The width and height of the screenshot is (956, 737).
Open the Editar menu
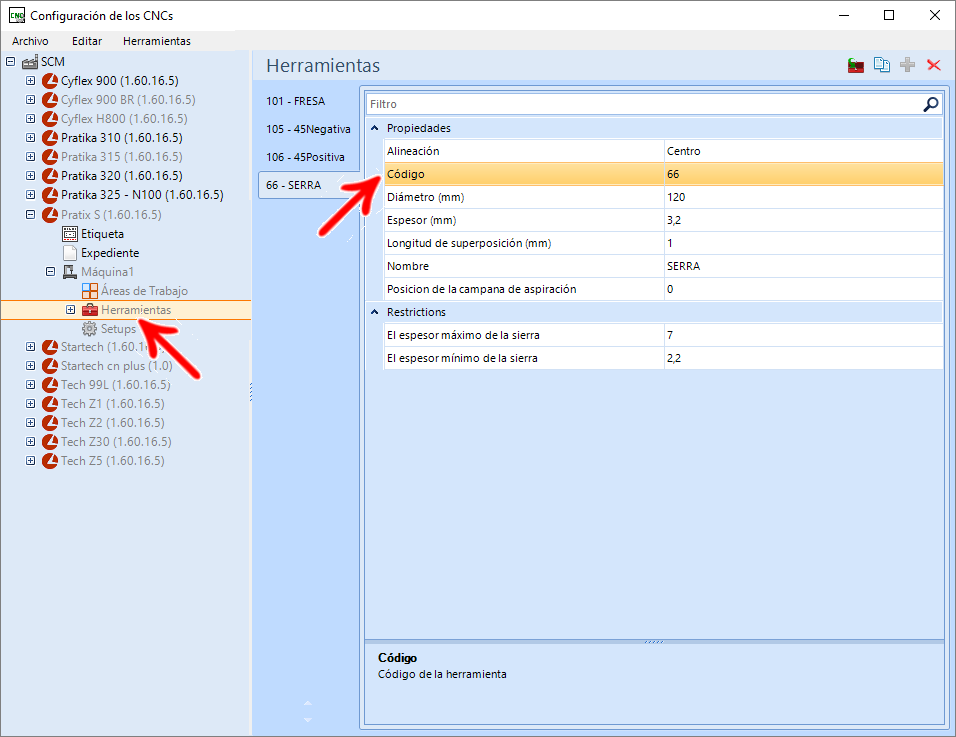click(x=87, y=41)
